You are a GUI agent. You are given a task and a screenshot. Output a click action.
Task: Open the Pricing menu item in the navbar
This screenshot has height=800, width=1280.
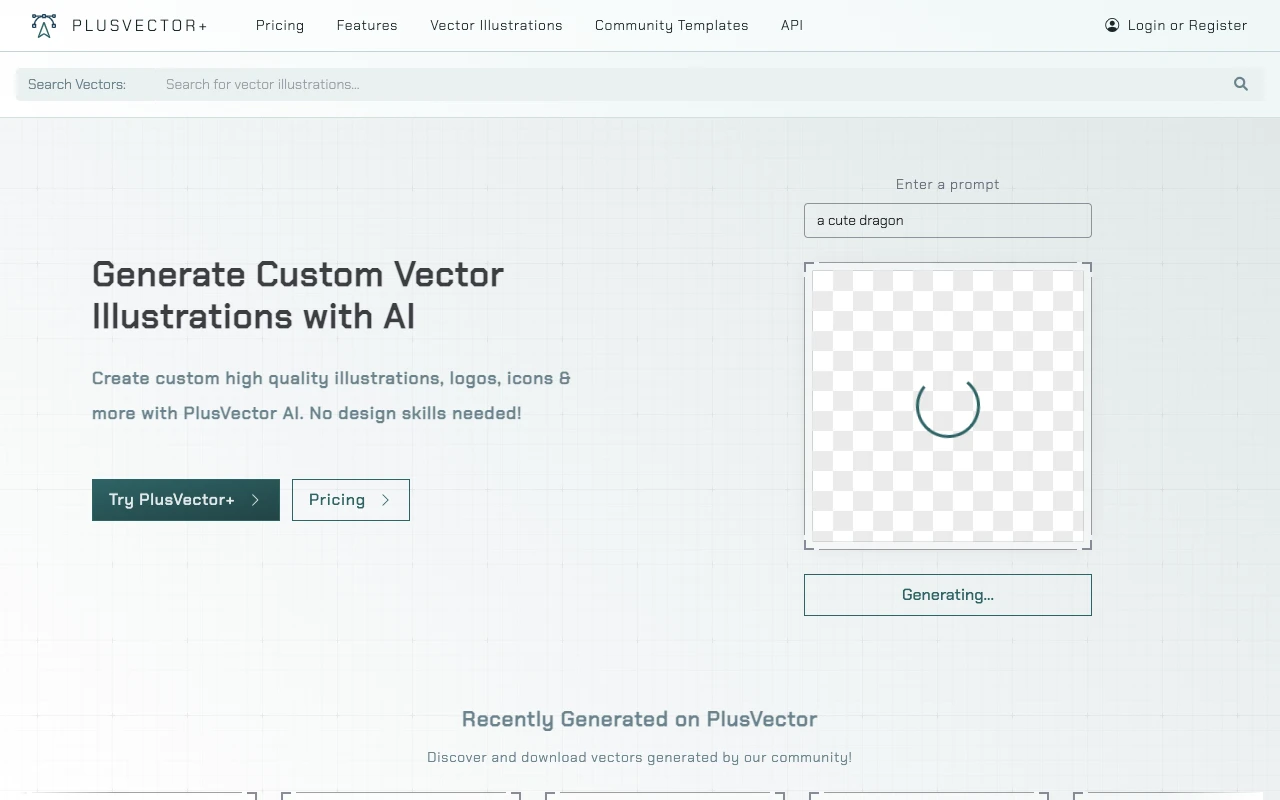click(280, 25)
